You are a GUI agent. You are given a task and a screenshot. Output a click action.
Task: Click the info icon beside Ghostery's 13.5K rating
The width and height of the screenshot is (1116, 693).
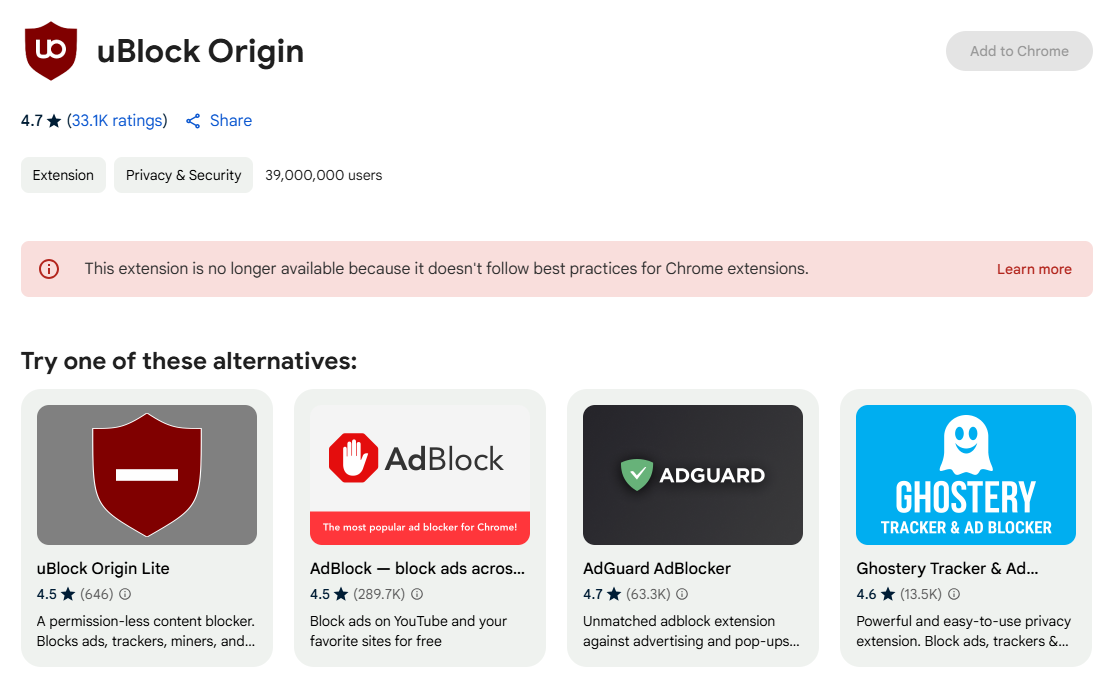pyautogui.click(x=953, y=594)
